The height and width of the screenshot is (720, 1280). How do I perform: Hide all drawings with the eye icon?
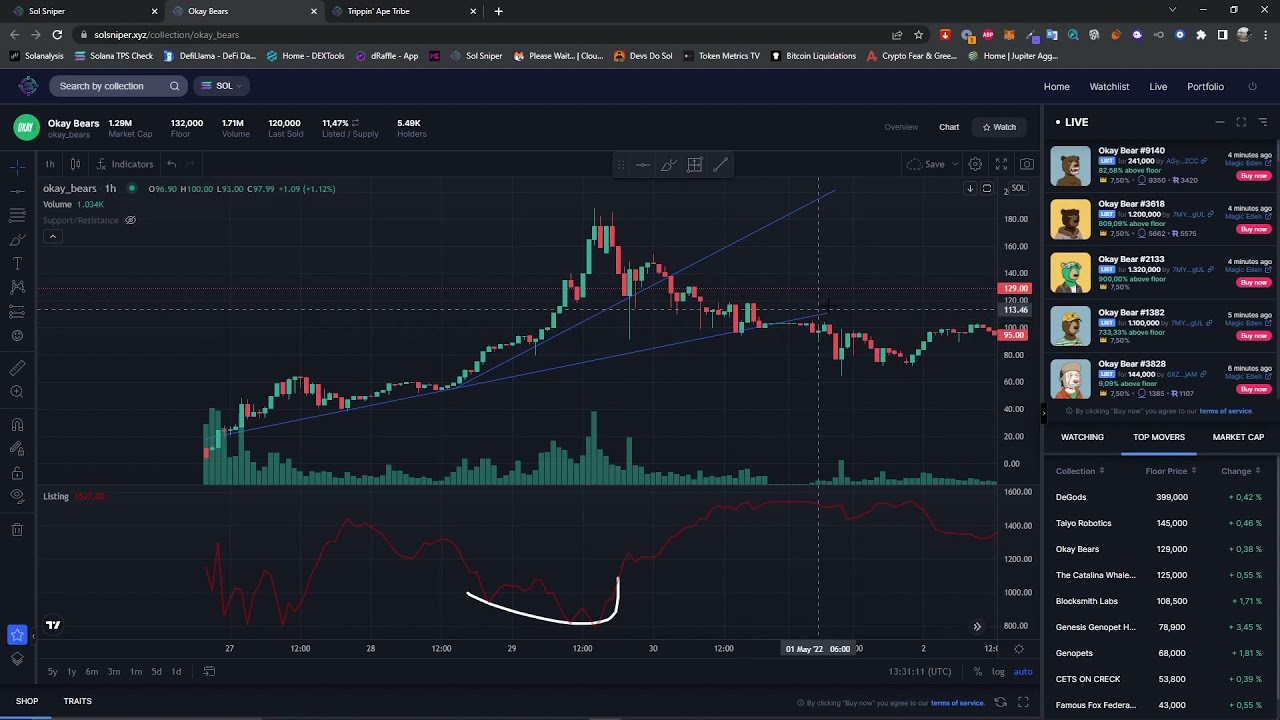pos(17,497)
